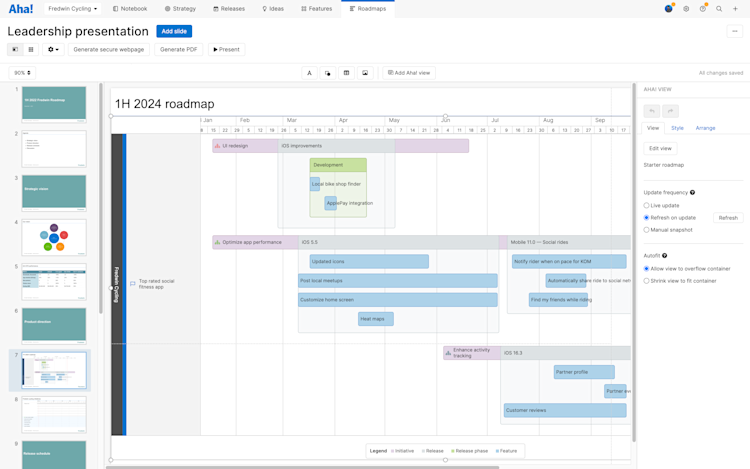Click the Updated icons feature bar
This screenshot has height=469, width=750.
pyautogui.click(x=369, y=262)
